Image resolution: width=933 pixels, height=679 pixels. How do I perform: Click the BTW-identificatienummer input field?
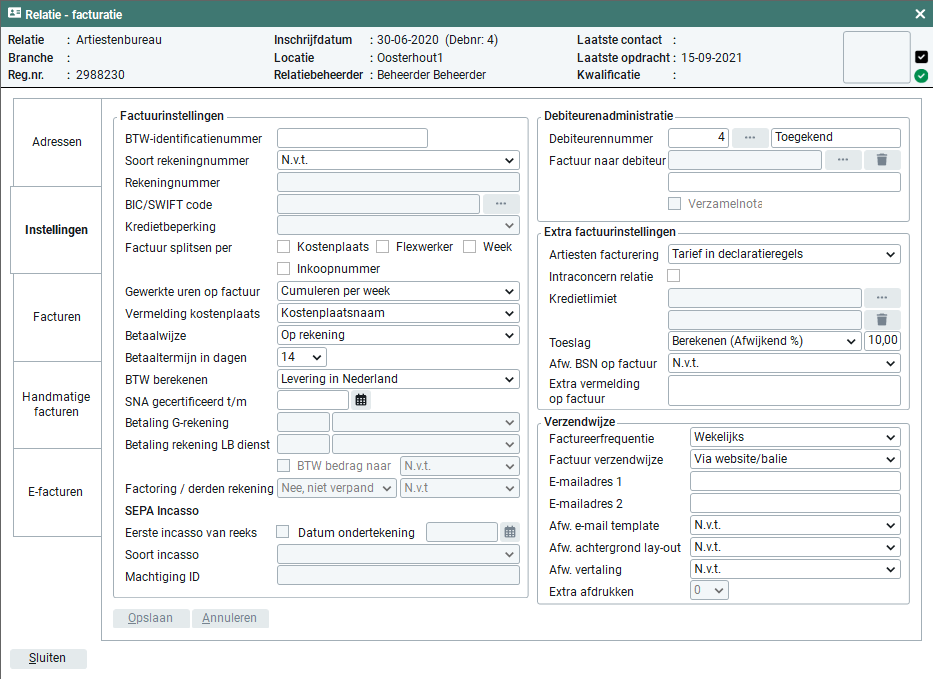[x=352, y=138]
